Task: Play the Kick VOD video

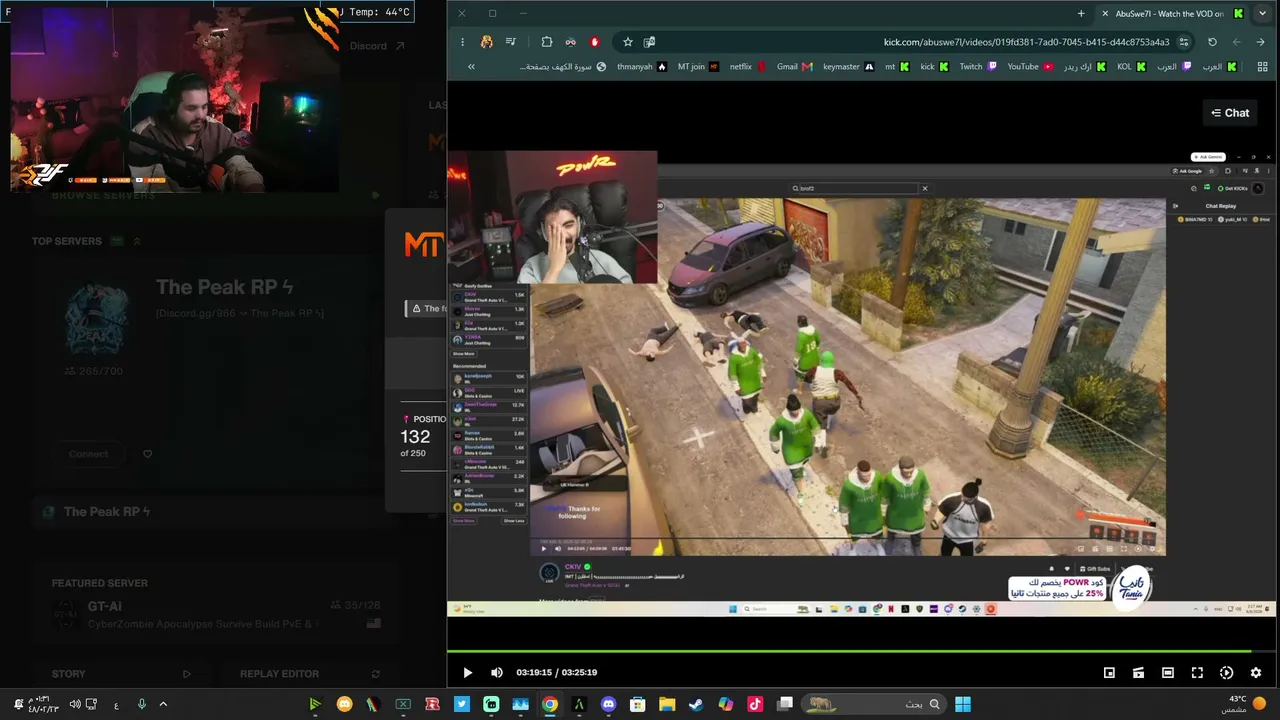Action: pyautogui.click(x=467, y=673)
